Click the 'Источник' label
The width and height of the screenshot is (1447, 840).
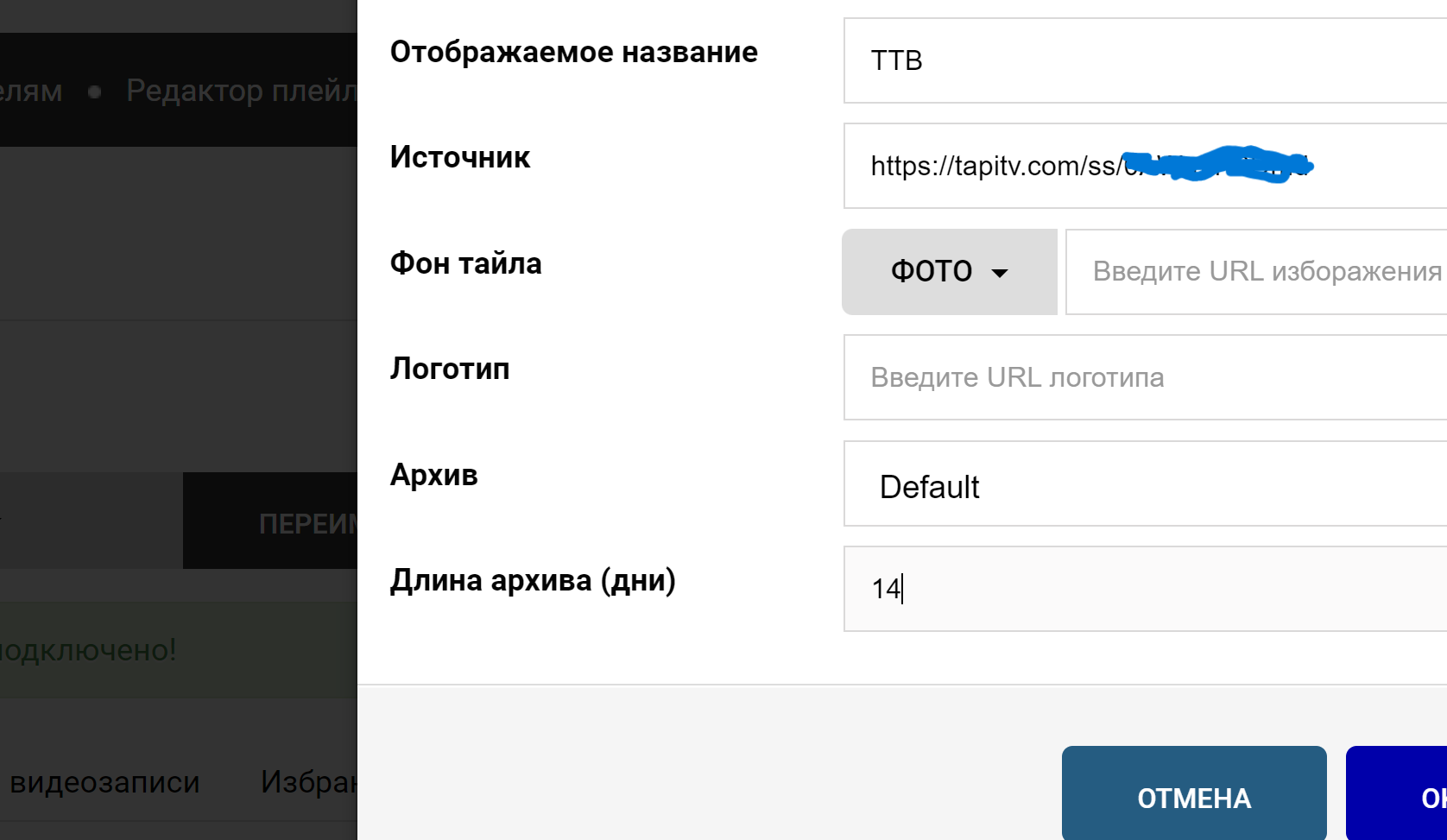[459, 158]
